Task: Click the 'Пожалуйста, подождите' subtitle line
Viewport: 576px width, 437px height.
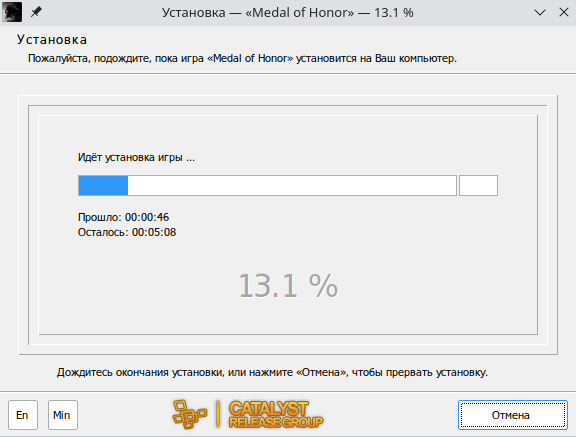Action: (242, 58)
